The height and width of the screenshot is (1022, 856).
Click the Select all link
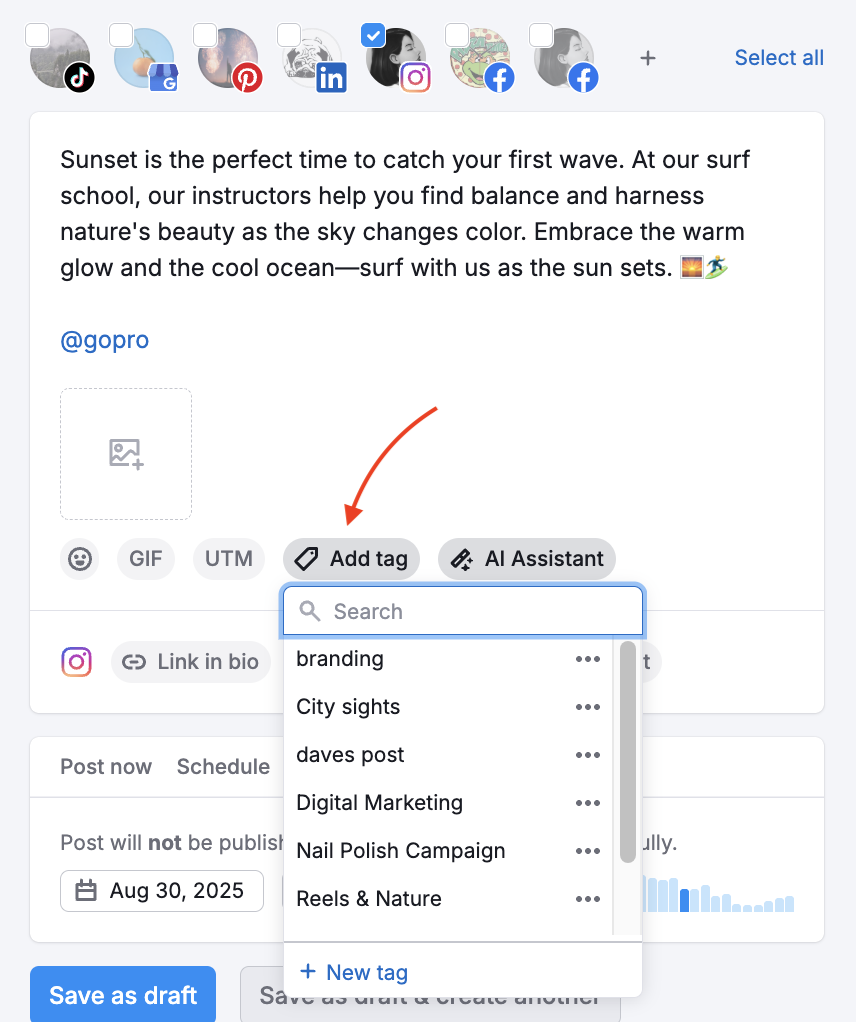(x=779, y=57)
